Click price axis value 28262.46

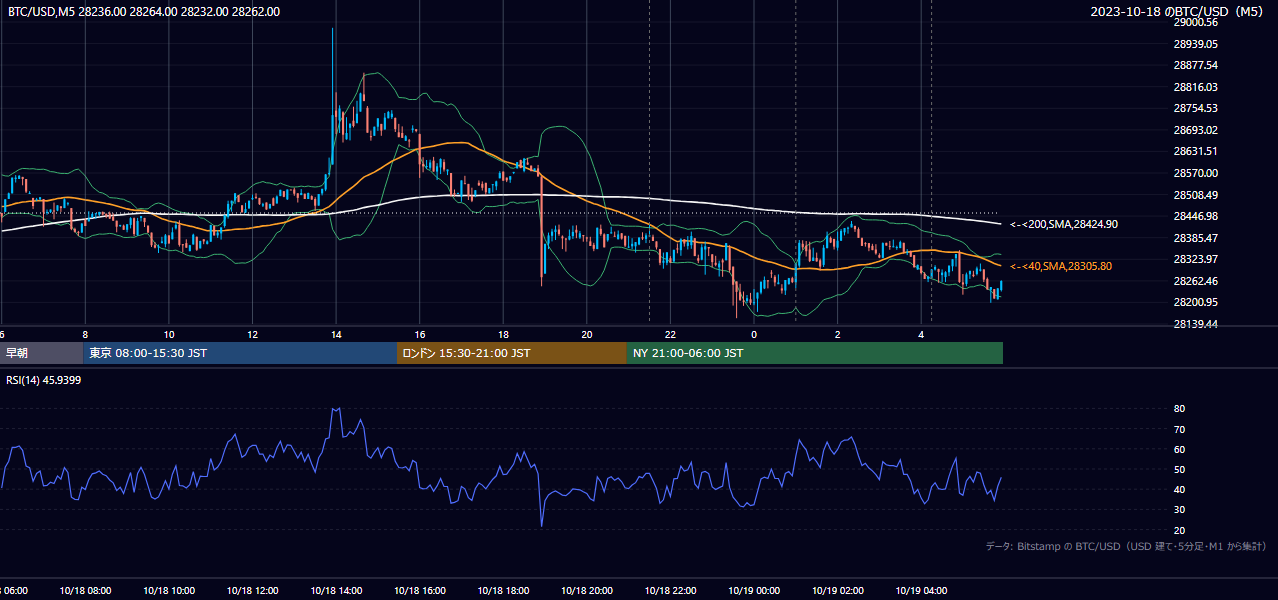1195,281
